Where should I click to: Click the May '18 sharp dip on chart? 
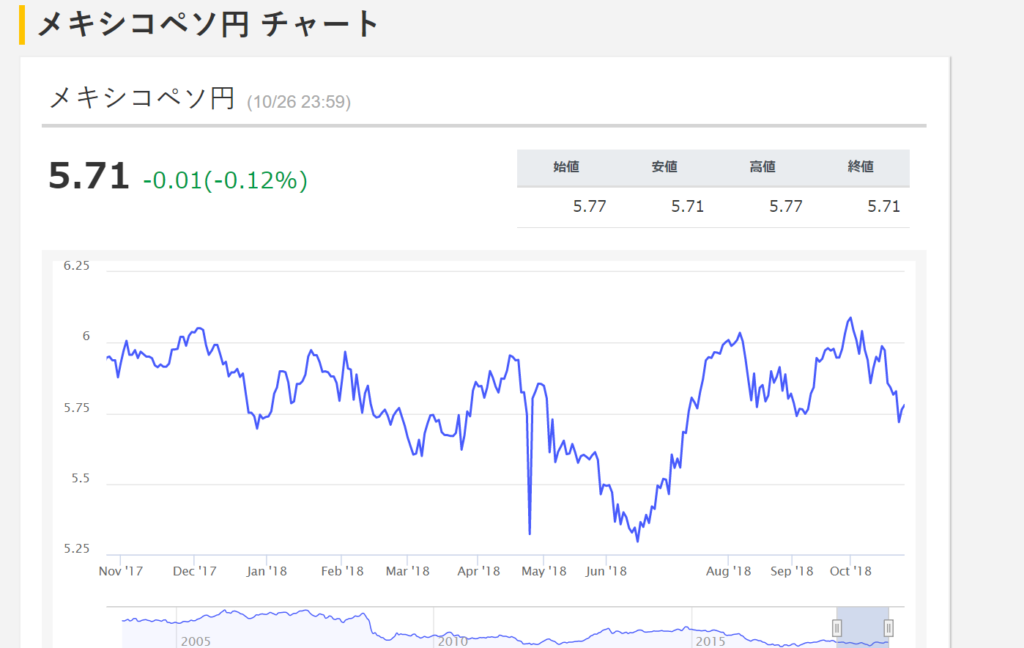530,533
